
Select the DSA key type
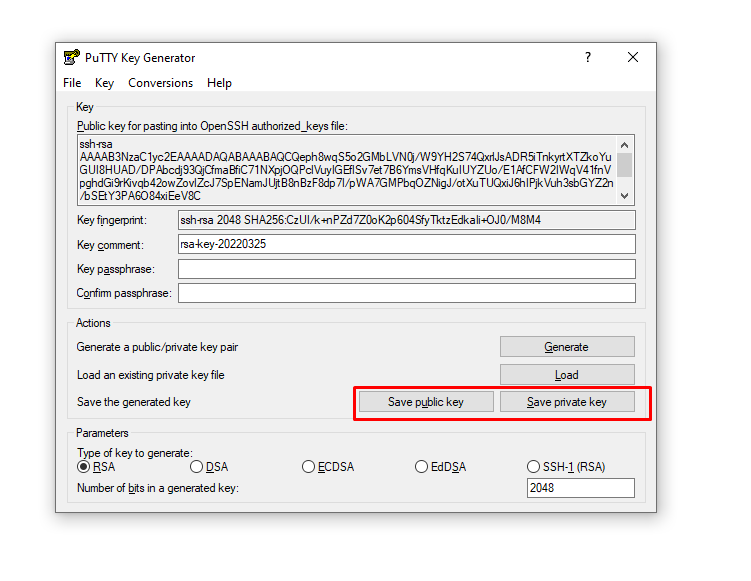[209, 467]
